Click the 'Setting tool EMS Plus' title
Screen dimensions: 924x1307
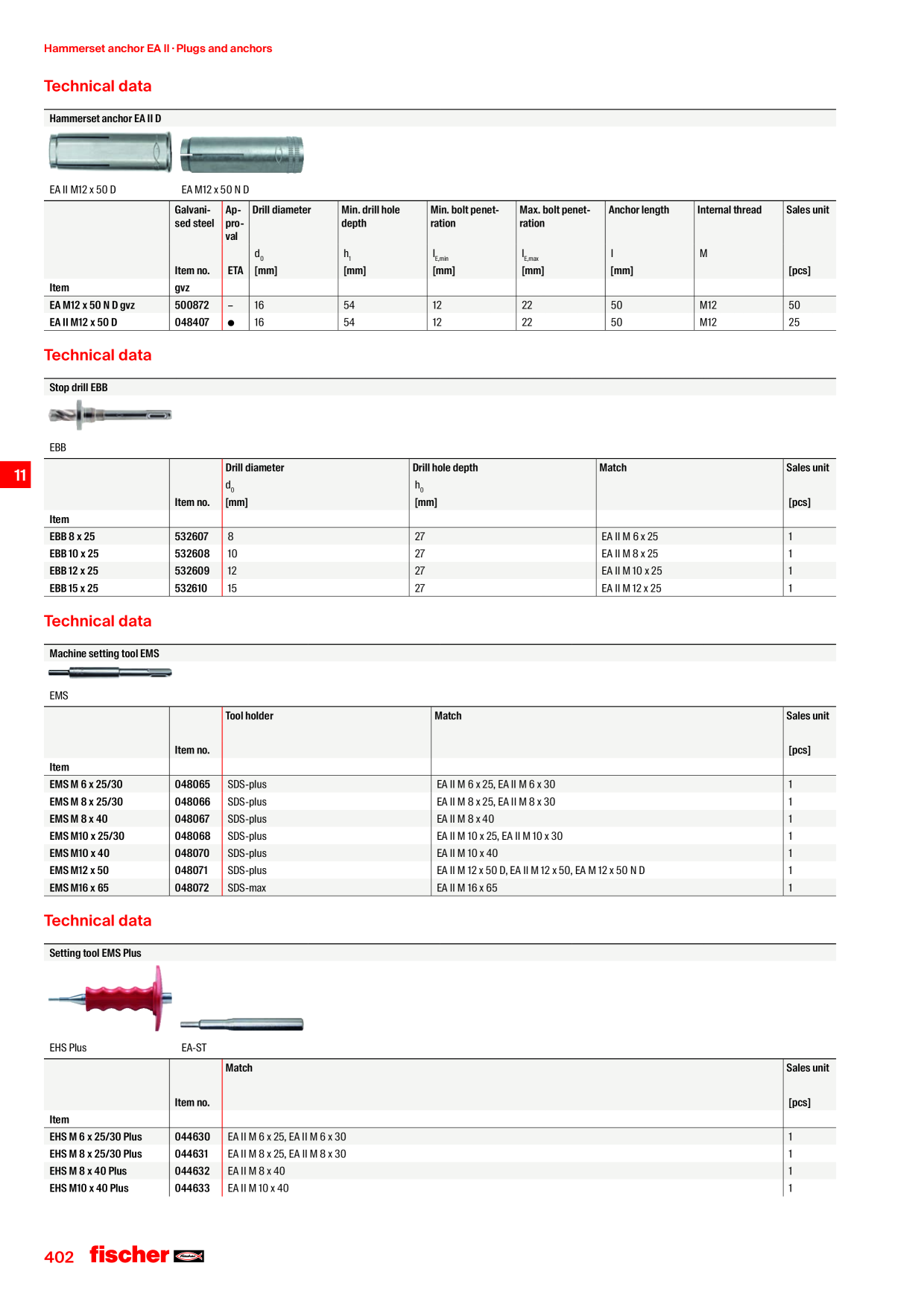95,953
